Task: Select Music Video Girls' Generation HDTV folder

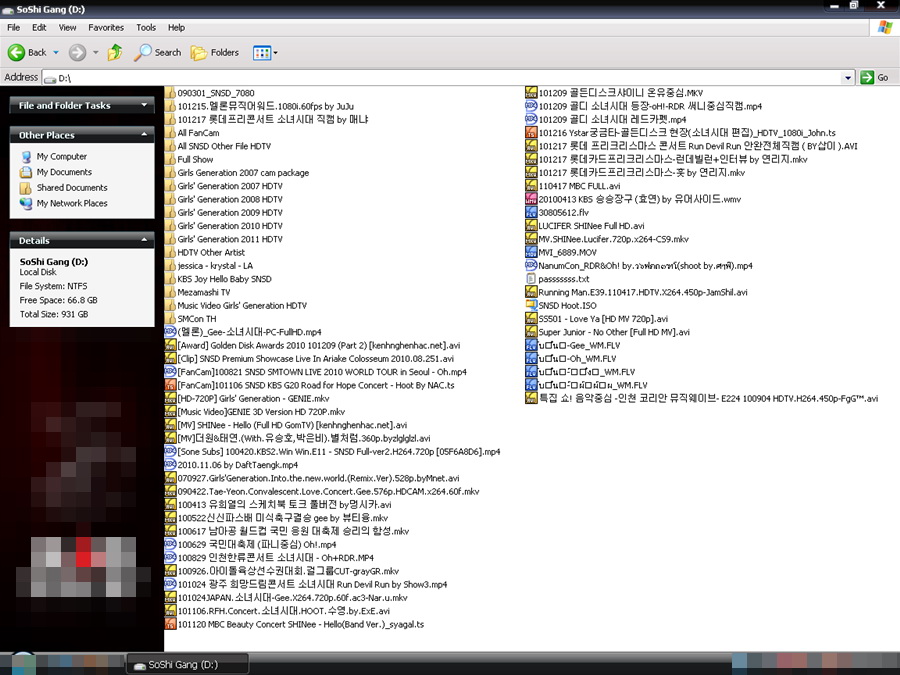Action: [242, 305]
